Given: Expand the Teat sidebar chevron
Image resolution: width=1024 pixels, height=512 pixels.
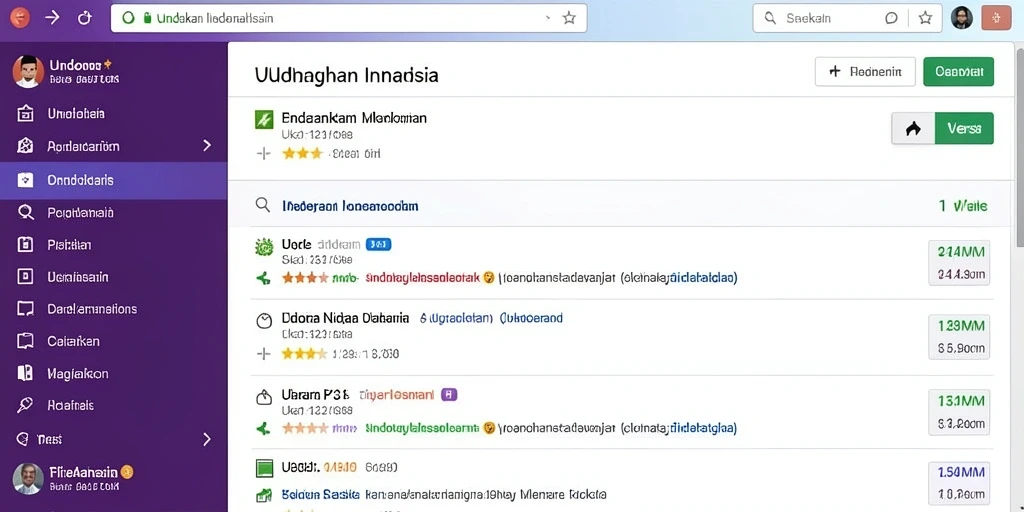Looking at the screenshot, I should (207, 439).
